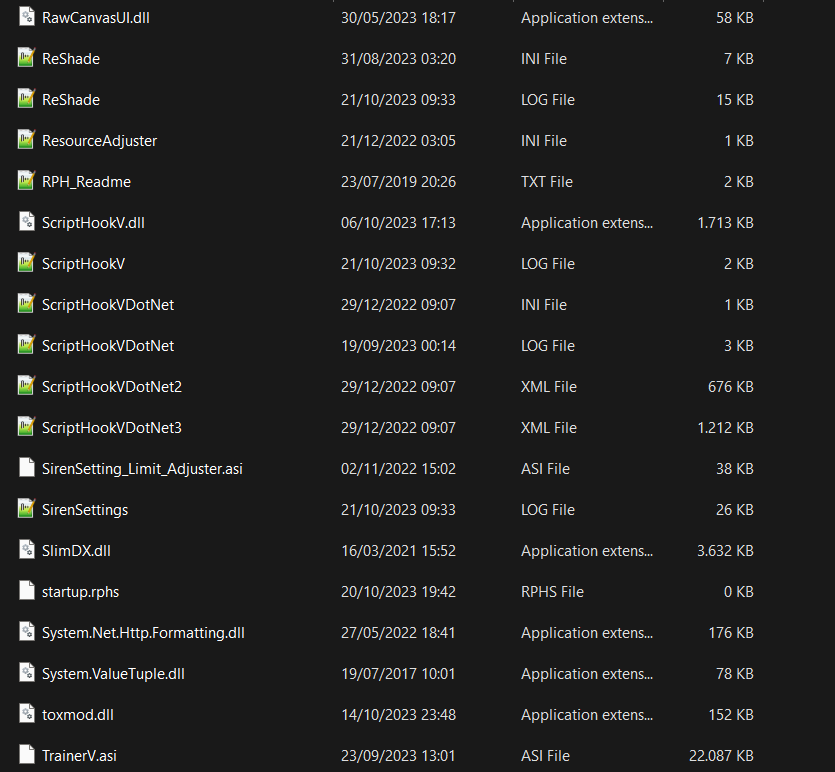Select the System.ValueTuple.dll file name
835x772 pixels.
pyautogui.click(x=113, y=674)
